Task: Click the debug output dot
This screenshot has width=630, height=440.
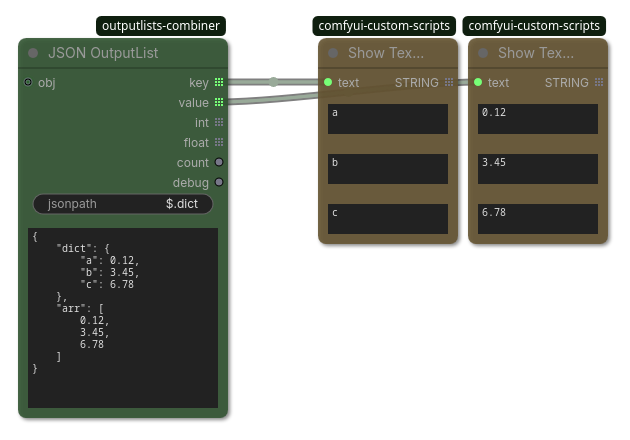Action: tap(219, 182)
